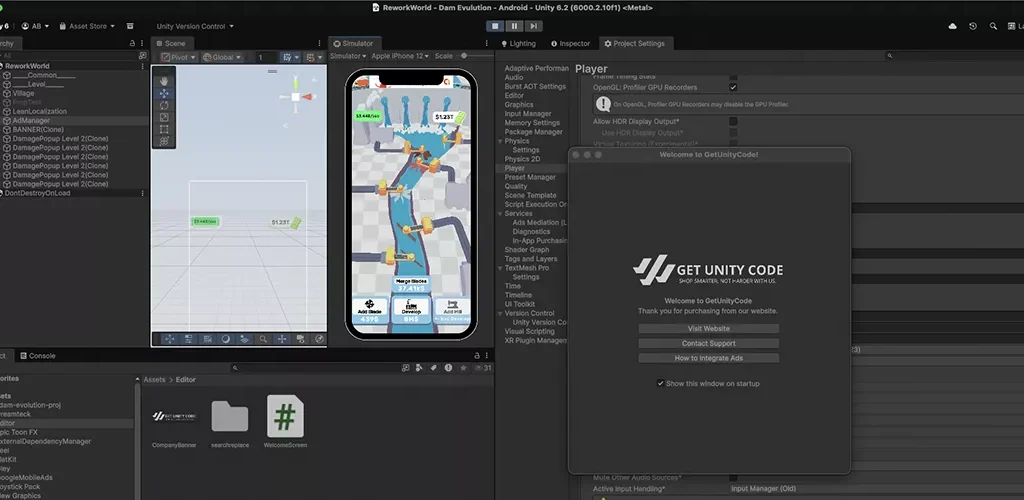Click the Contact Support button
The image size is (1024, 500).
point(709,343)
